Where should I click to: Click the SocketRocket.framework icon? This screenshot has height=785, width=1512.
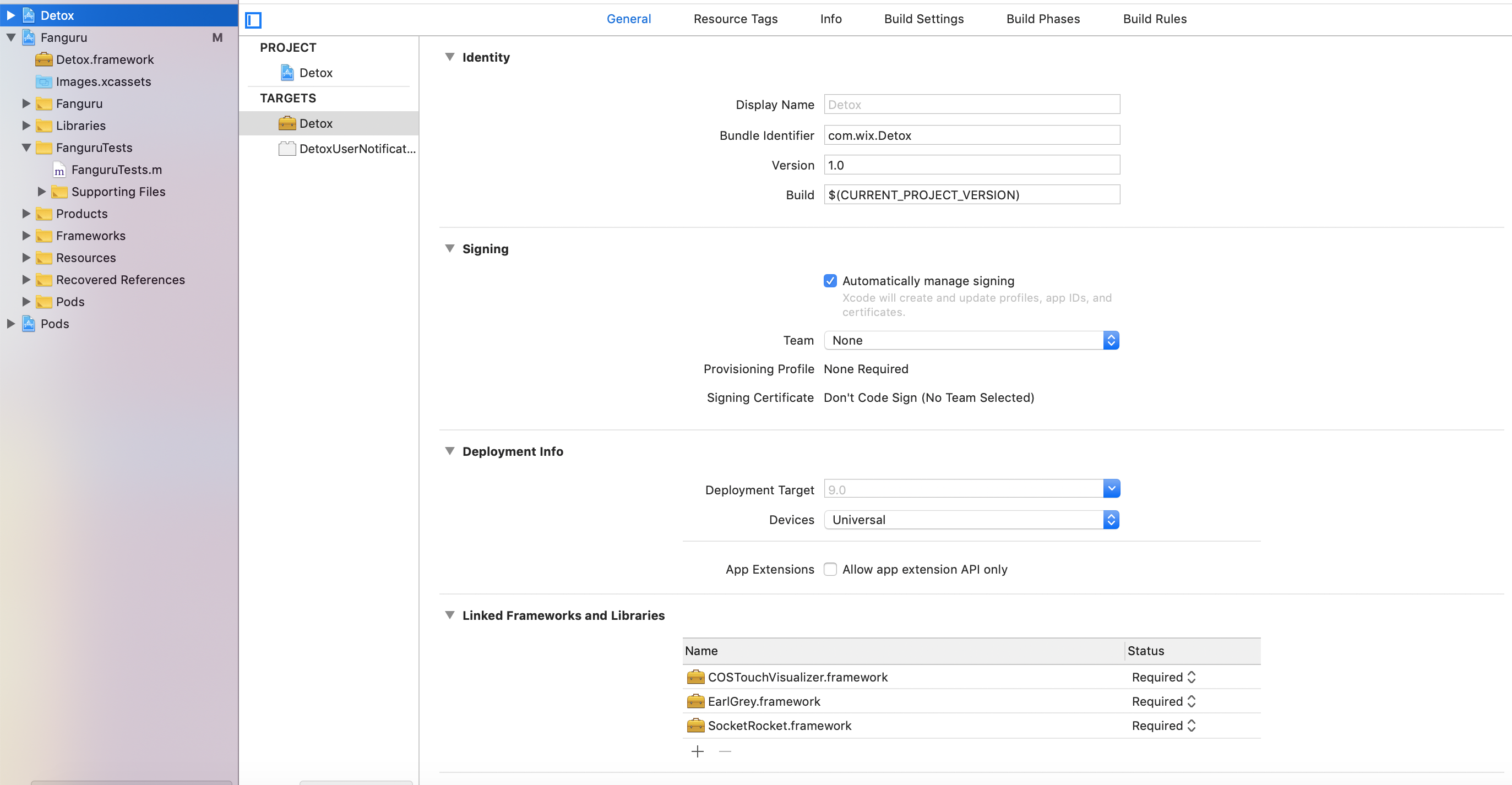tap(695, 725)
